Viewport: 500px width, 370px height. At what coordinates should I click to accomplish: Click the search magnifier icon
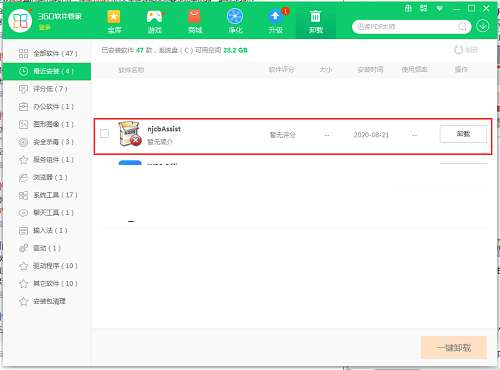(463, 26)
